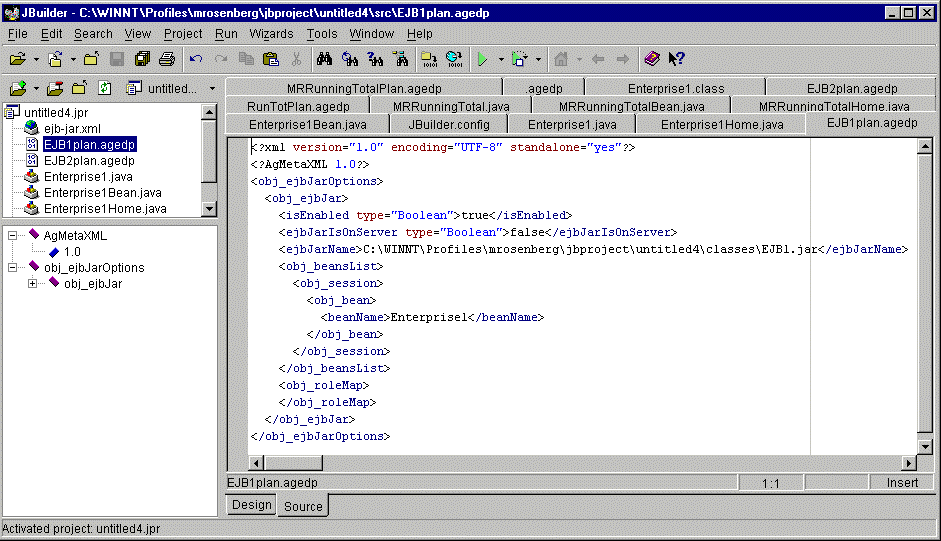Collapse the AgMetaXML structure node
This screenshot has width=941, height=541.
12,235
